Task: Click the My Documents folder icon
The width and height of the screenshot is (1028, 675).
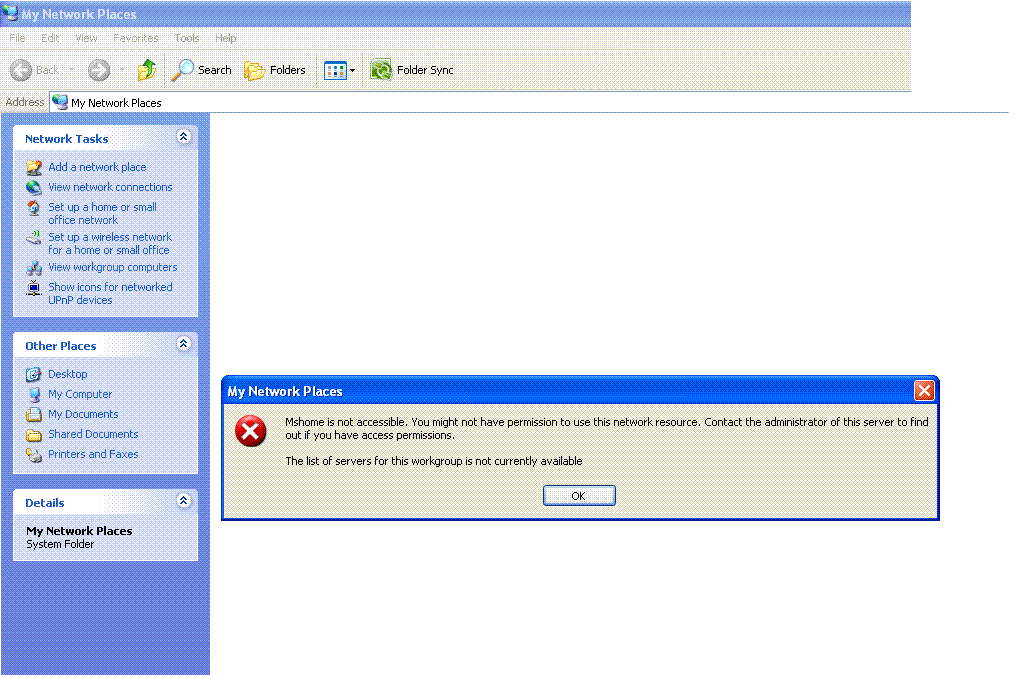Action: (33, 415)
